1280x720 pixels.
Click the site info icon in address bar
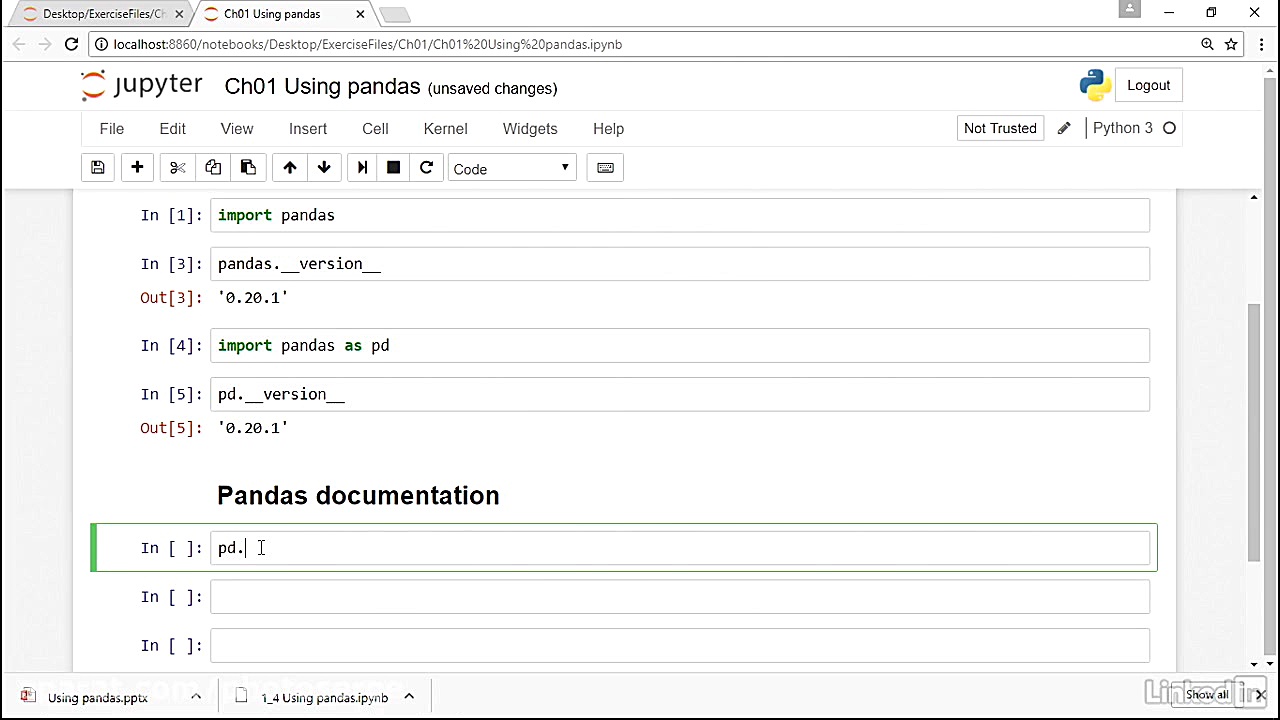[101, 44]
